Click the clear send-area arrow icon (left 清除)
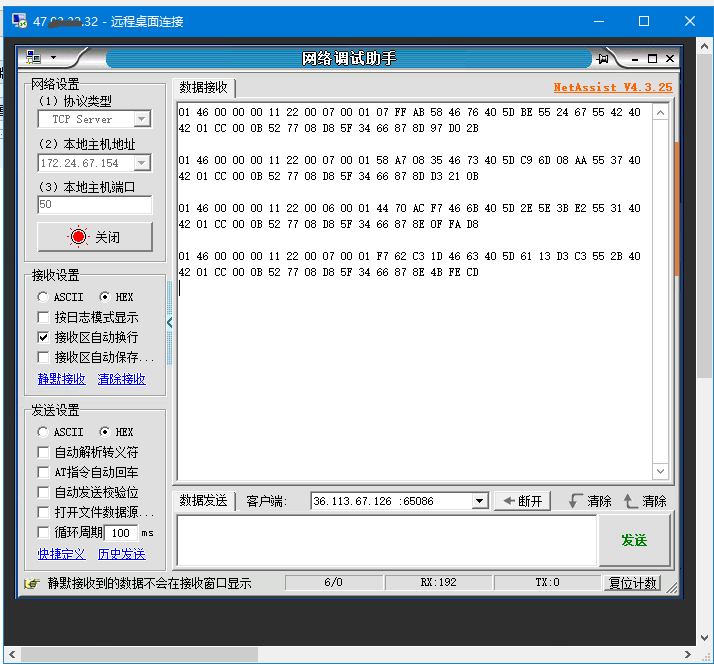714x665 pixels. [x=575, y=501]
